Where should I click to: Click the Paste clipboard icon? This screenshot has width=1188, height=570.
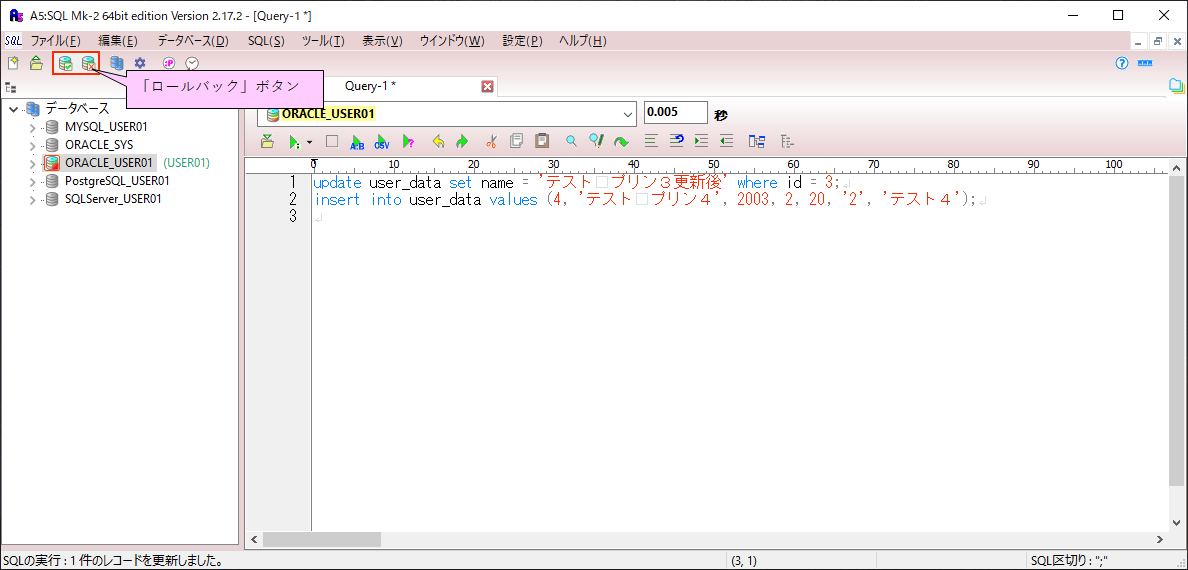(x=542, y=142)
